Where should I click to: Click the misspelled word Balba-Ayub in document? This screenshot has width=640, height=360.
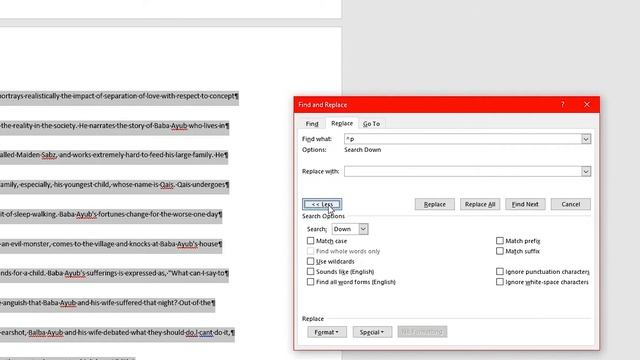pos(46,333)
